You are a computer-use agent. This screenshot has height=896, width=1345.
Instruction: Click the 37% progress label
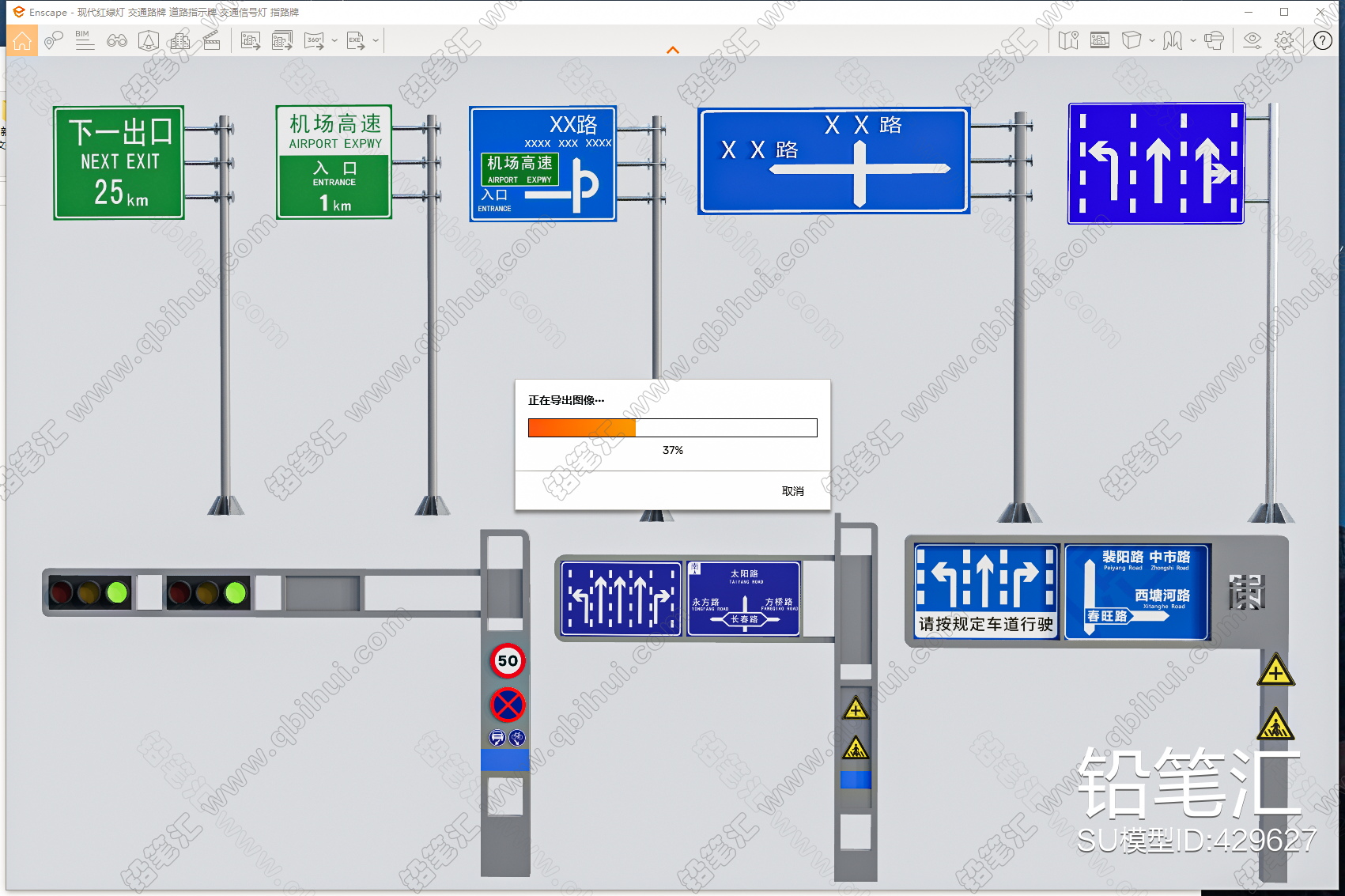point(673,450)
